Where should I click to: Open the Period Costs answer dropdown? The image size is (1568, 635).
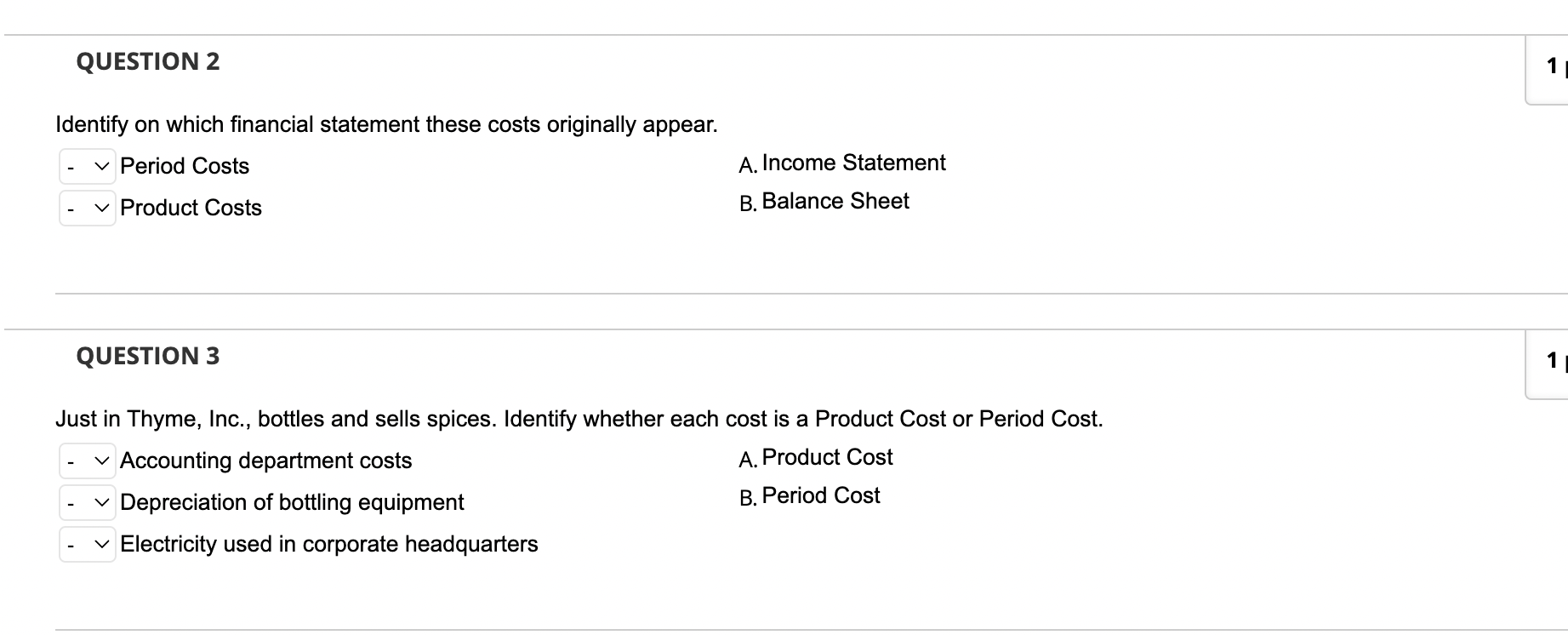tap(88, 166)
